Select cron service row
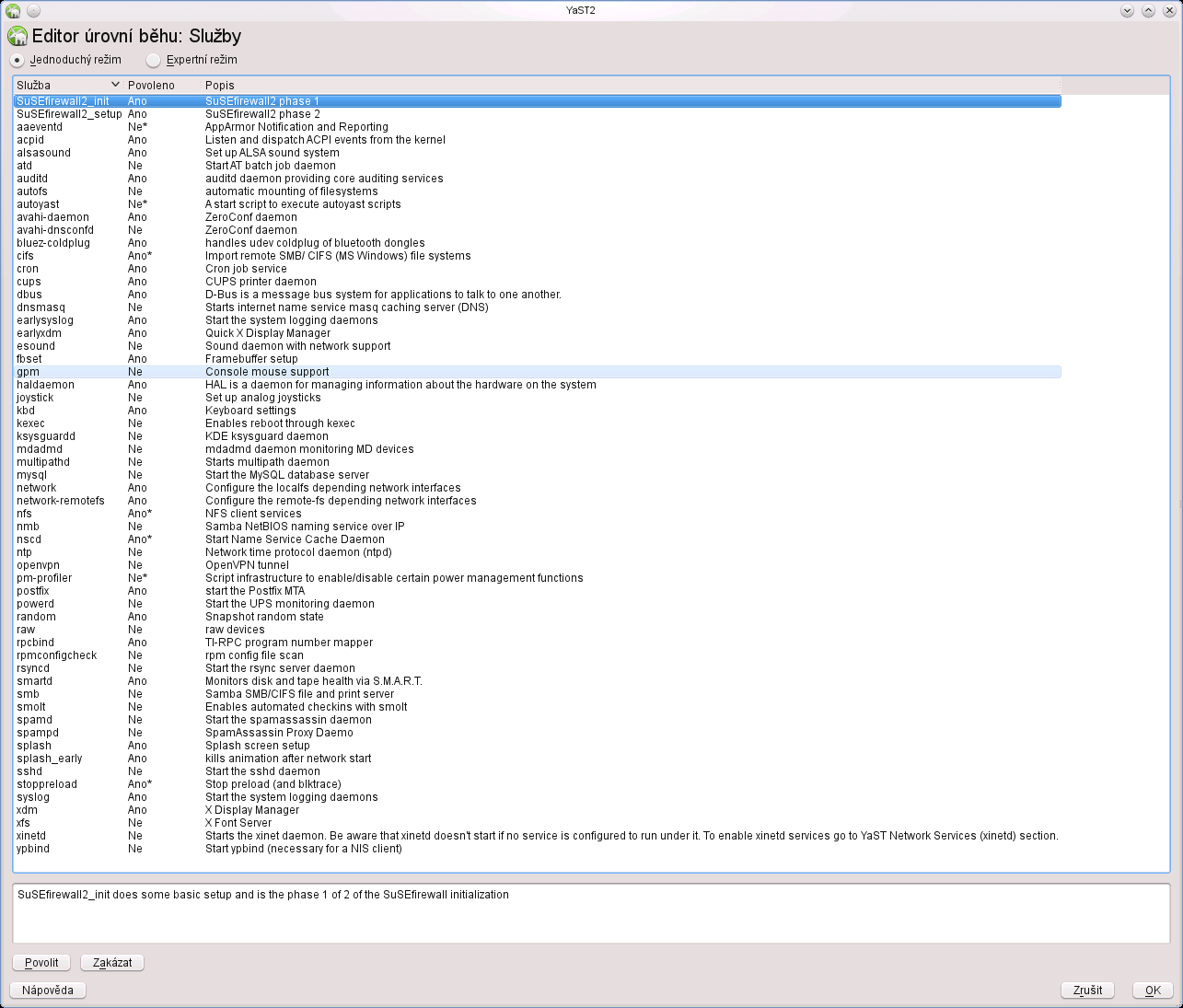Image resolution: width=1183 pixels, height=1008 pixels. click(538, 269)
